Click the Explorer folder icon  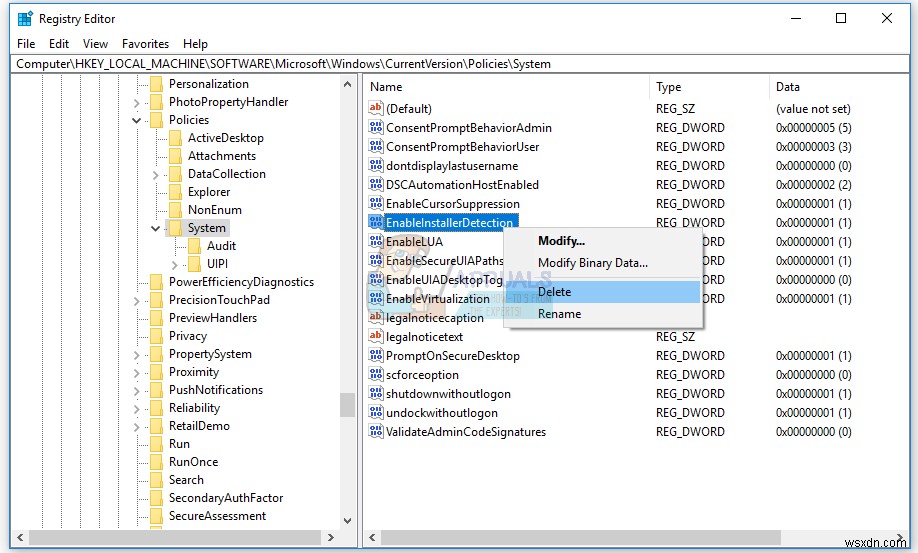175,192
